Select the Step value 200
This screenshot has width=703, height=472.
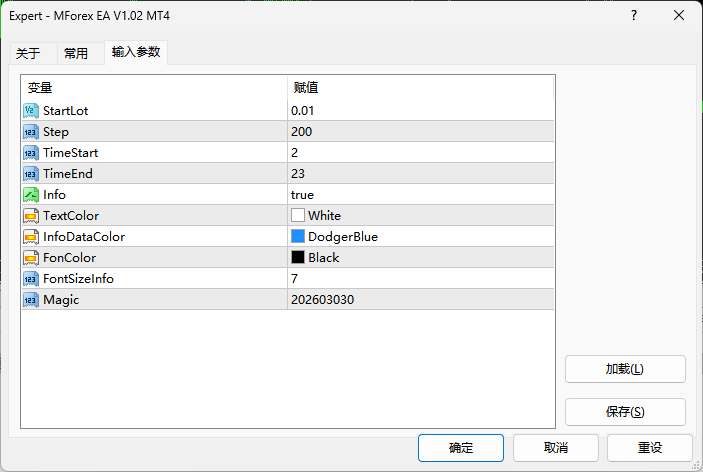coord(301,132)
